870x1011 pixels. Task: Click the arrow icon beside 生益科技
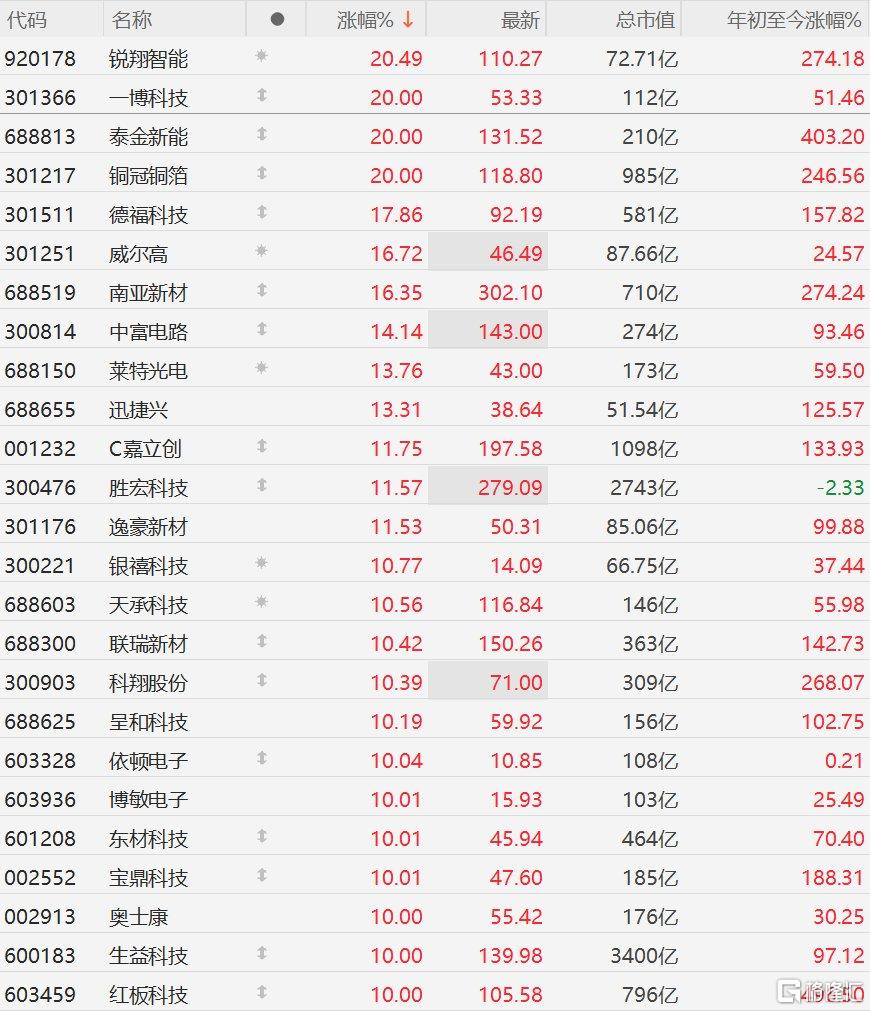click(261, 953)
